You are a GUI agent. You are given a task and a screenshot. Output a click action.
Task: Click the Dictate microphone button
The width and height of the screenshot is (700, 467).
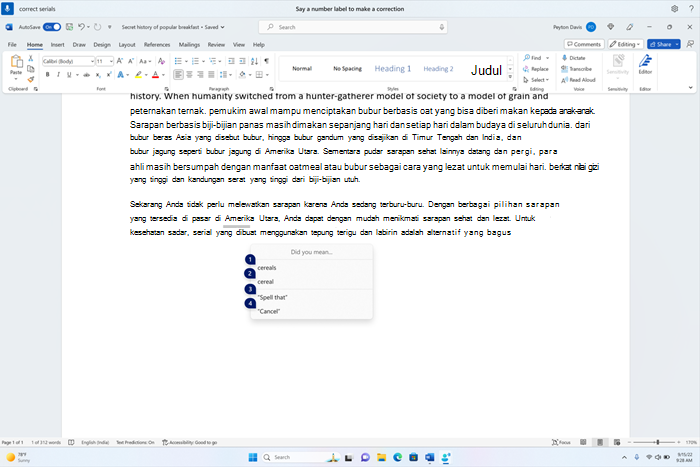tap(574, 58)
